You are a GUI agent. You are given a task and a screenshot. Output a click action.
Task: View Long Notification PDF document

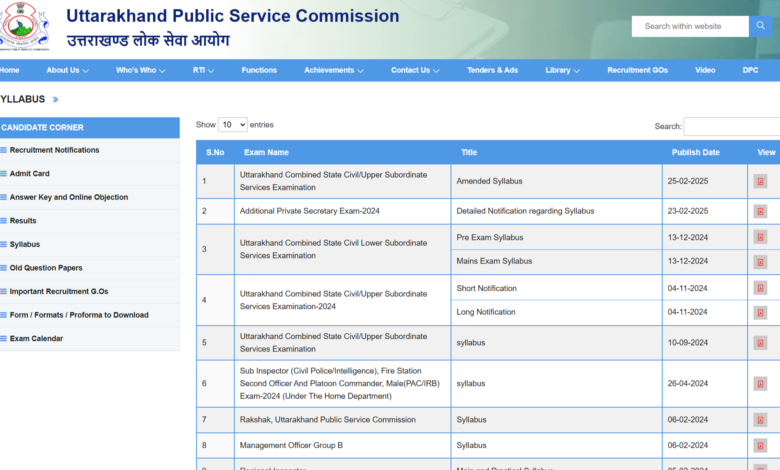(x=760, y=312)
